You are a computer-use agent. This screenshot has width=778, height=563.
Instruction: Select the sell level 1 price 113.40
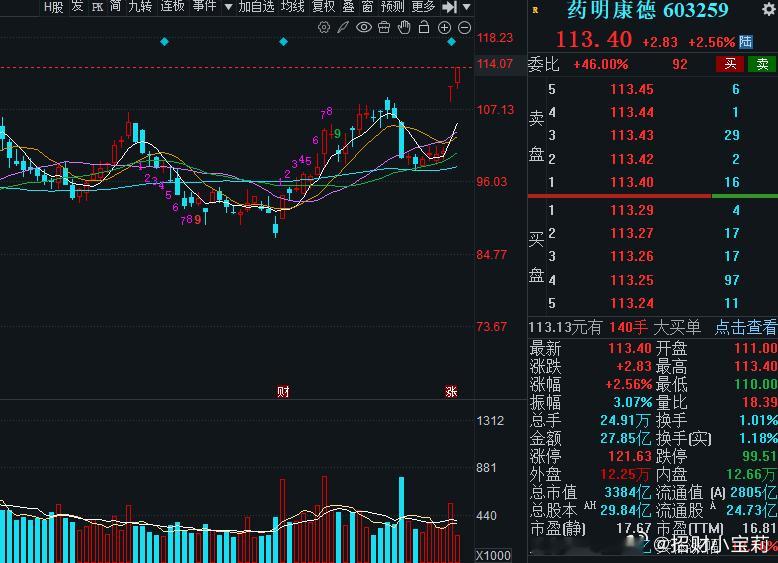pos(632,183)
